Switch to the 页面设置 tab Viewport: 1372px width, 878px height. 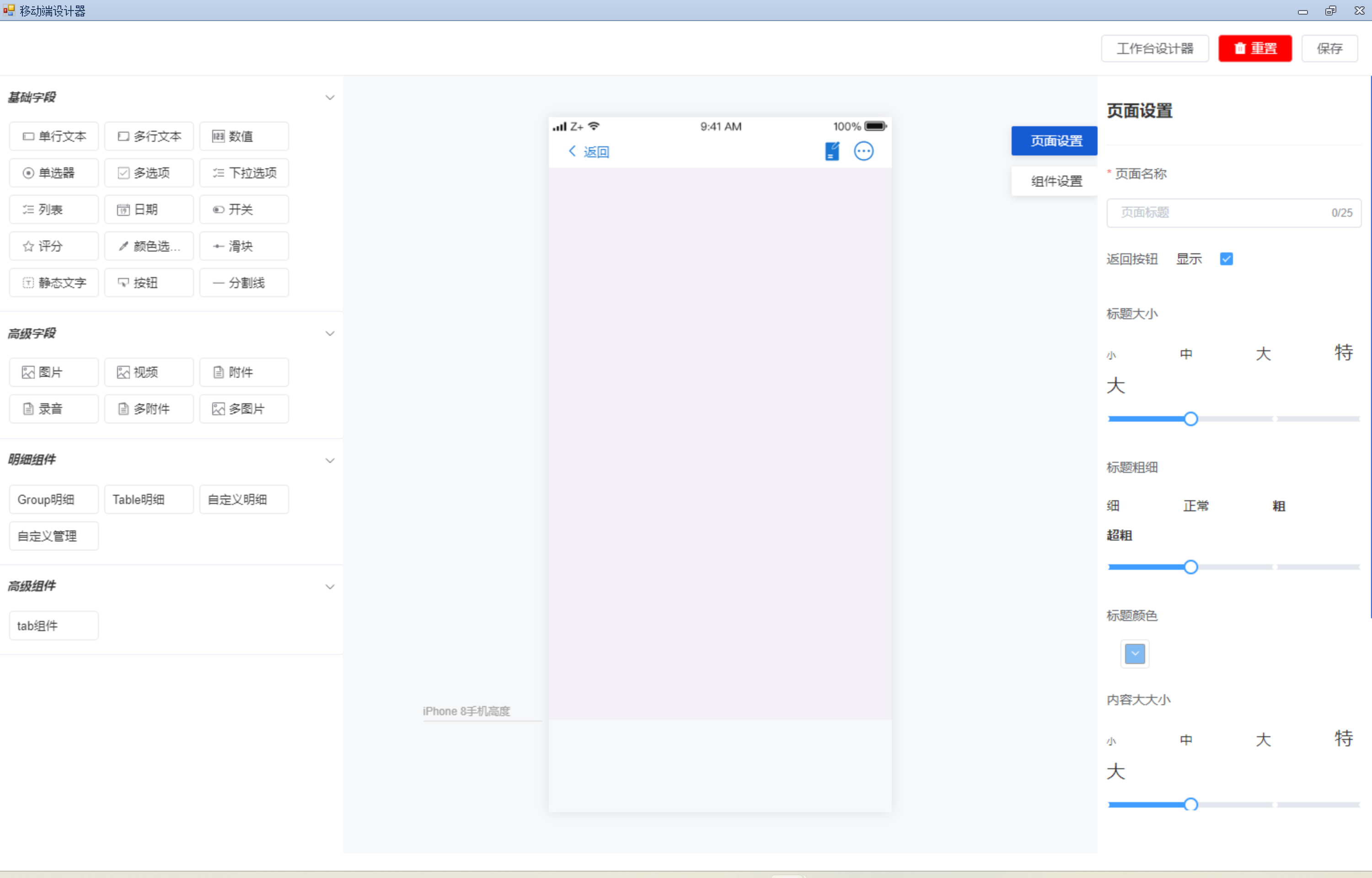coord(1056,141)
